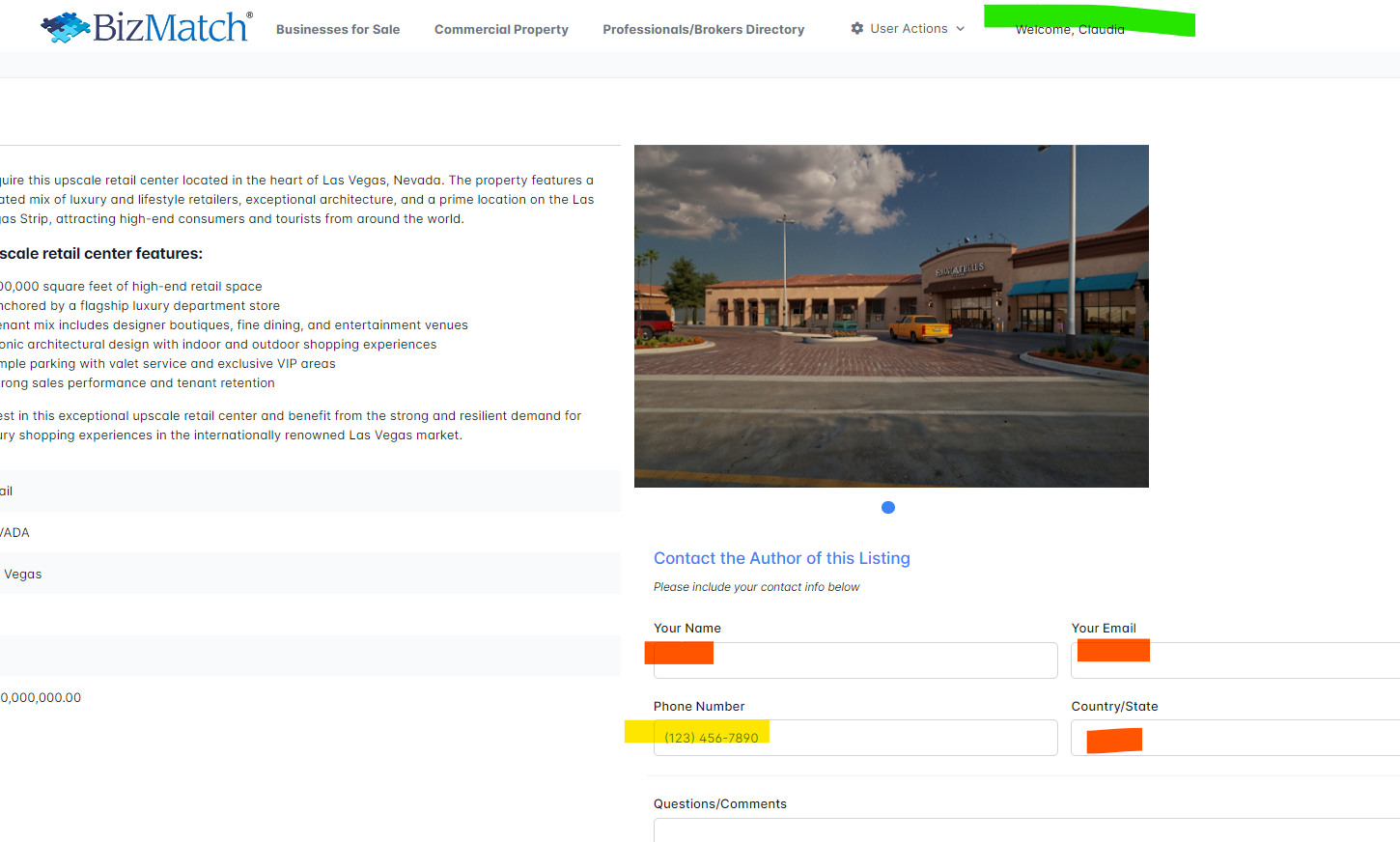Image resolution: width=1400 pixels, height=842 pixels.
Task: Click the 'square feet of high-end retail space' line
Action: 131,287
